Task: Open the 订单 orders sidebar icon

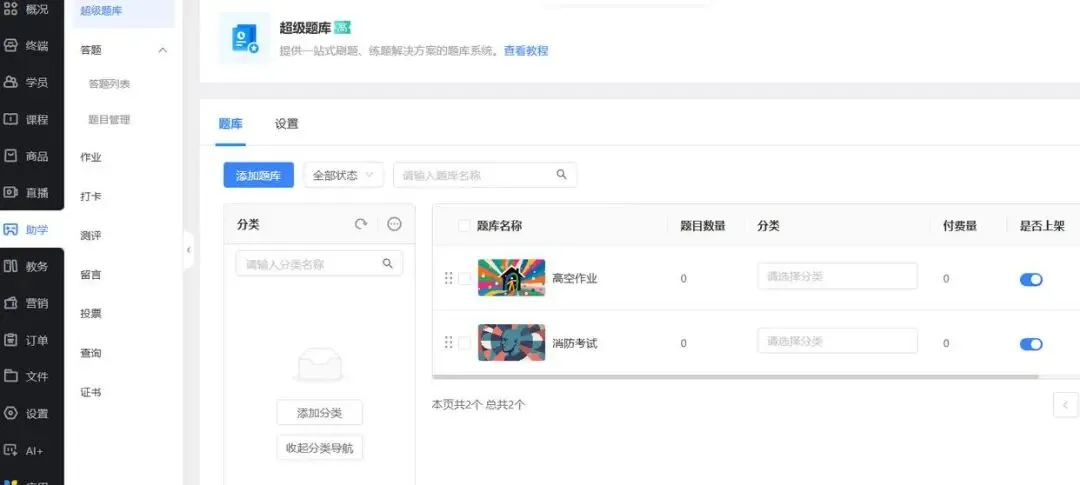Action: [10, 340]
